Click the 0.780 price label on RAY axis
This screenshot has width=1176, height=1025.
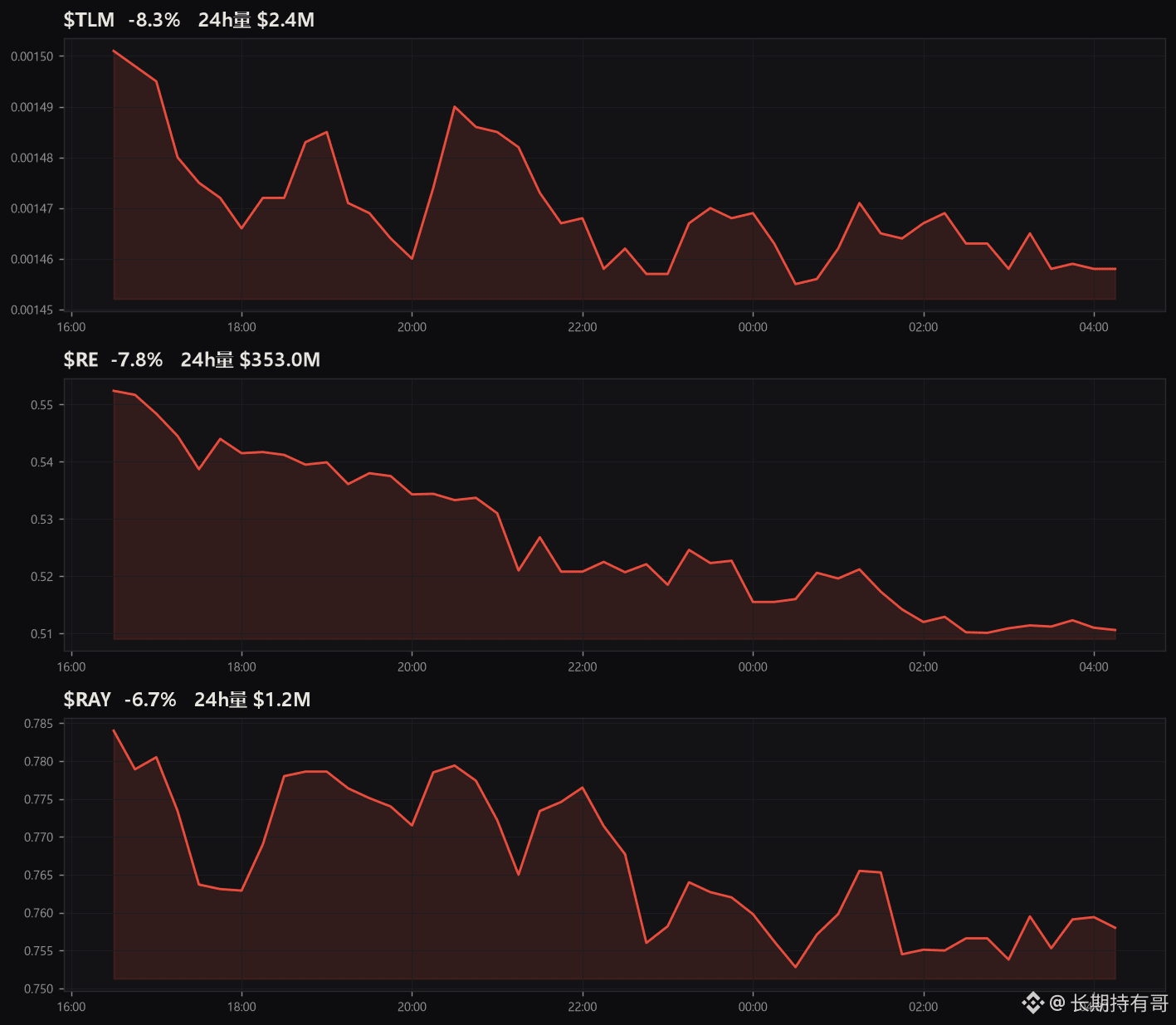(x=38, y=762)
